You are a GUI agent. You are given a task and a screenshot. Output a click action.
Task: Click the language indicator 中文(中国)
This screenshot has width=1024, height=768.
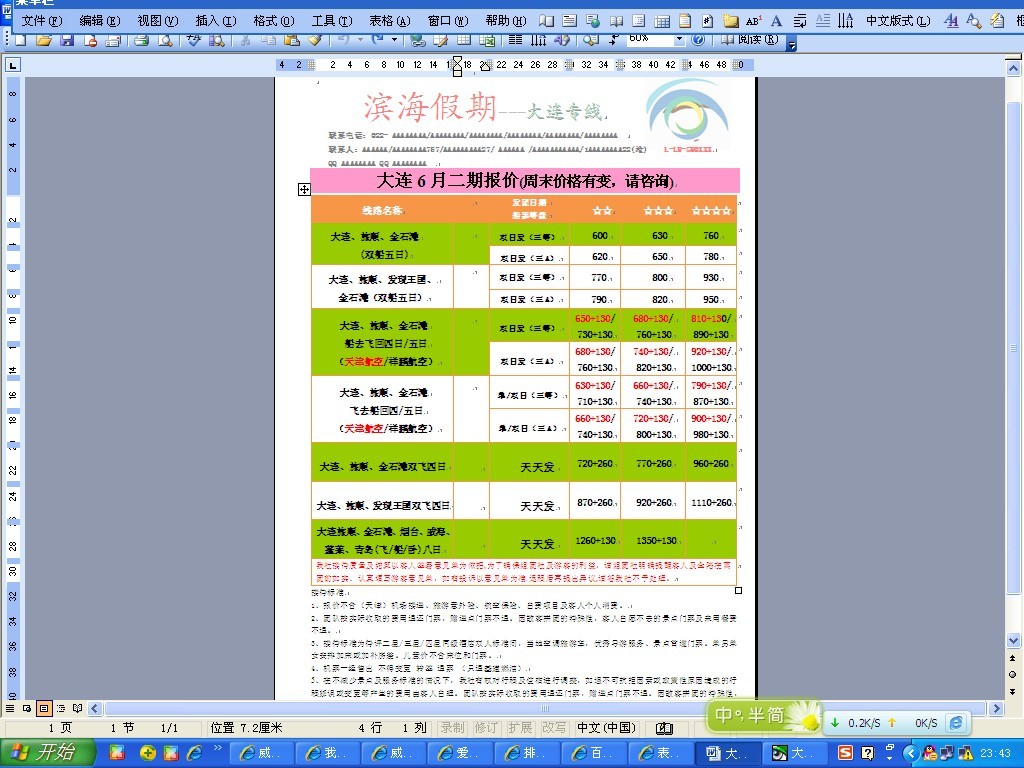tap(606, 728)
